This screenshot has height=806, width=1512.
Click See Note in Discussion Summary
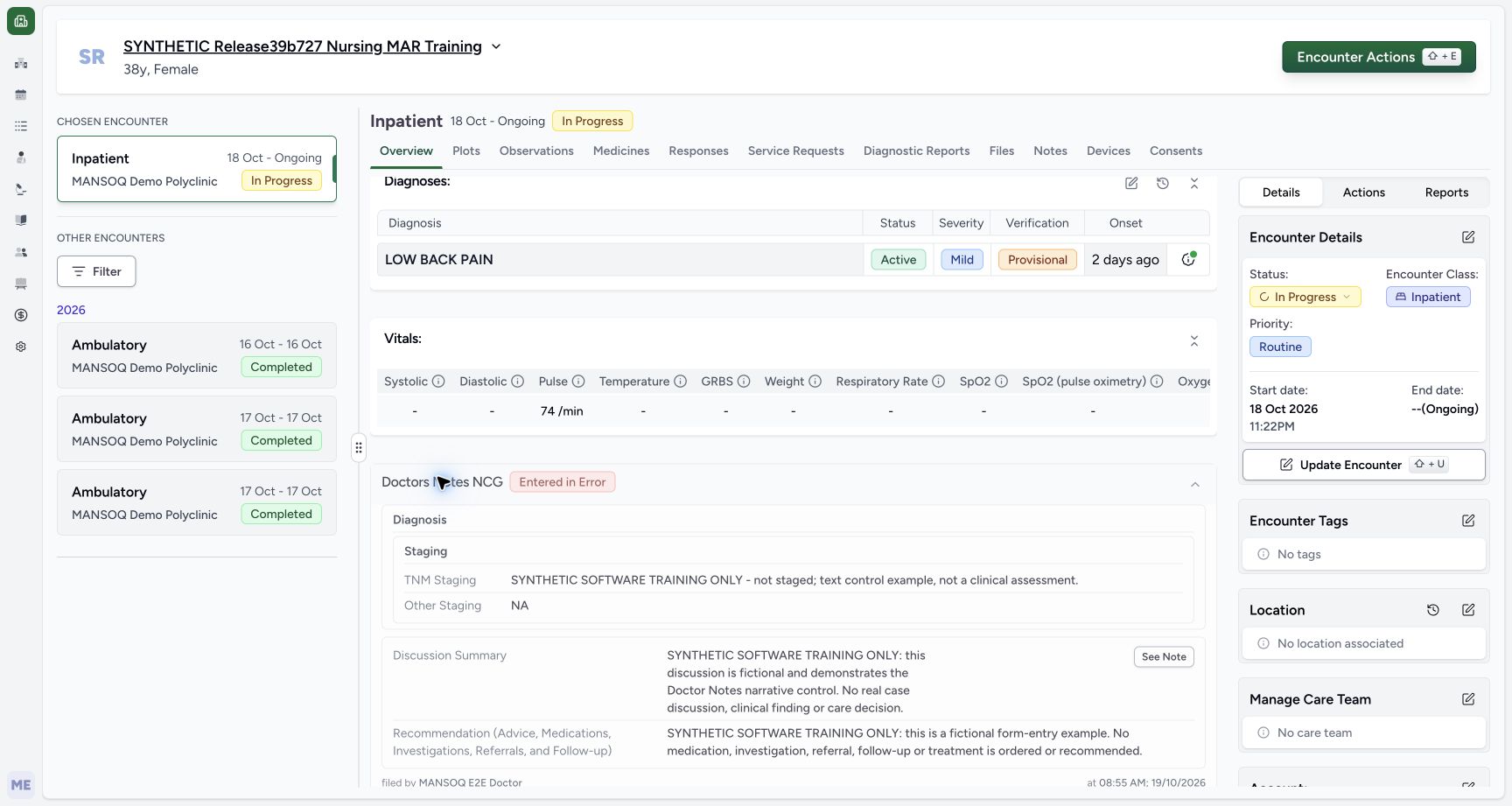[x=1164, y=657]
